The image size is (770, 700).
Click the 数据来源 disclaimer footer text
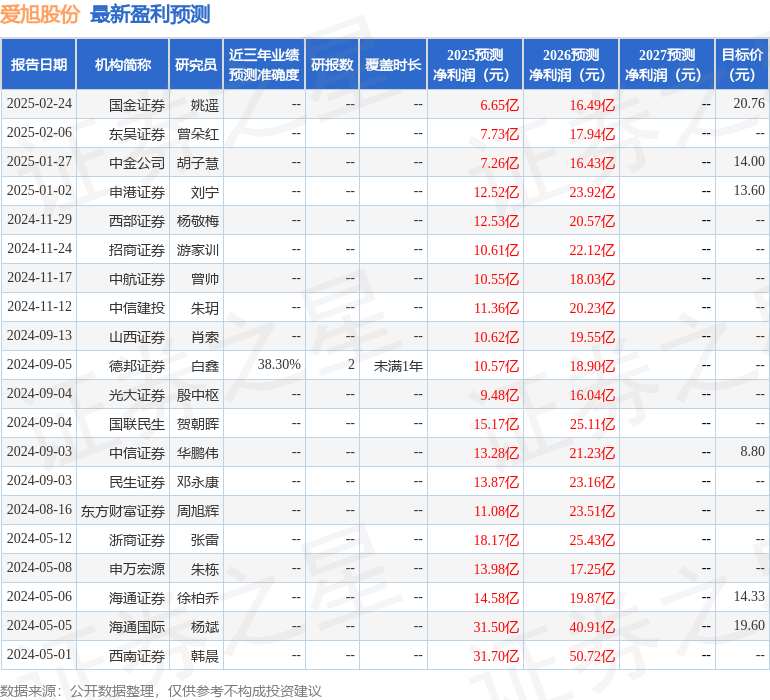(161, 691)
